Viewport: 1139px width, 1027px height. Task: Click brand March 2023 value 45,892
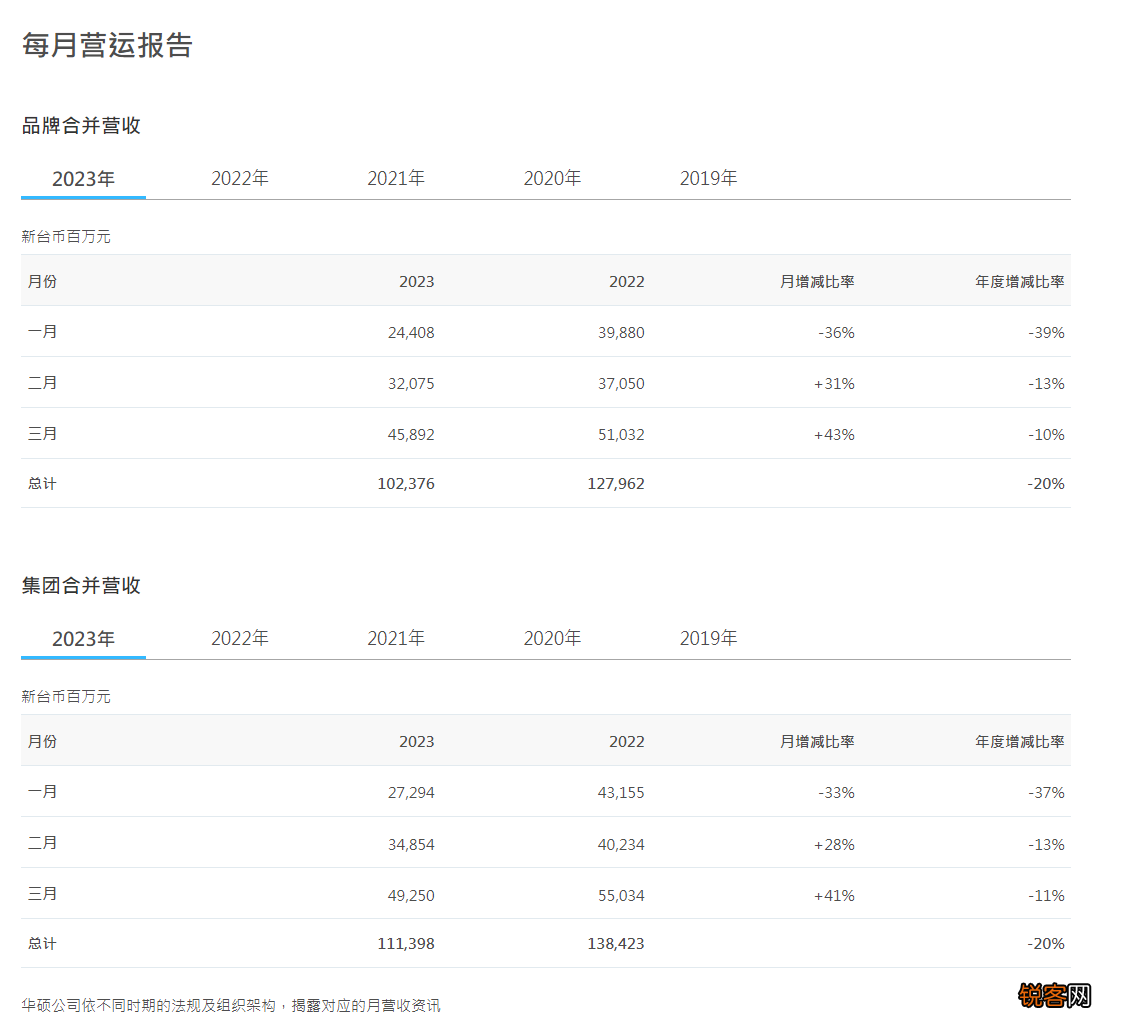(411, 434)
